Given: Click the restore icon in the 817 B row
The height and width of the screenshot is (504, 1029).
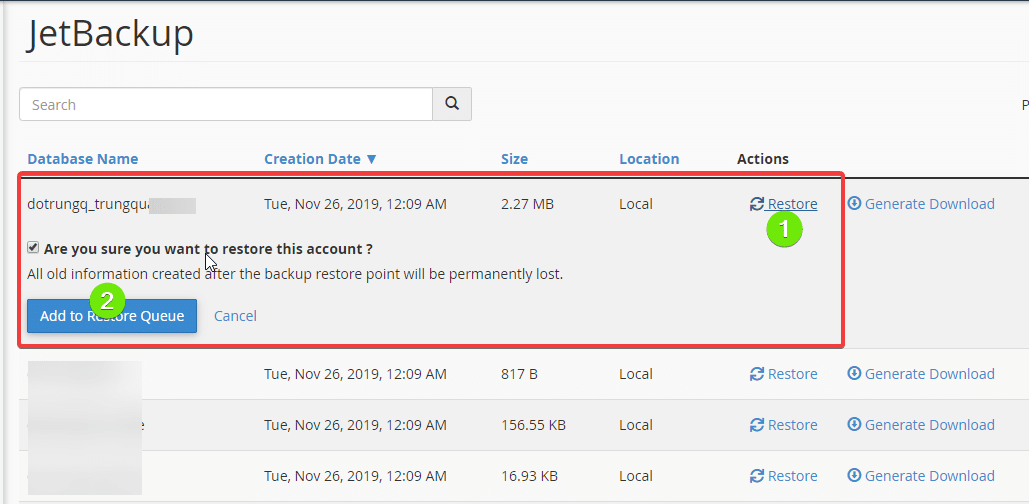Looking at the screenshot, I should (757, 374).
